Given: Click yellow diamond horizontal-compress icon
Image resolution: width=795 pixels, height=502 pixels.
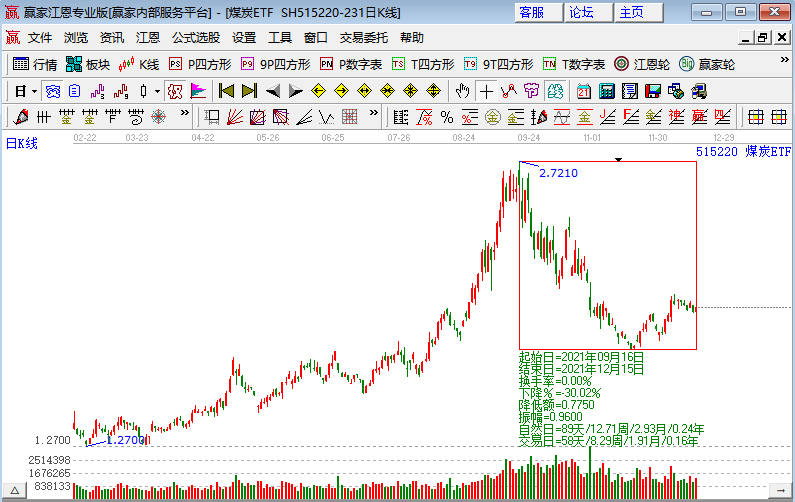Looking at the screenshot, I should click(387, 92).
